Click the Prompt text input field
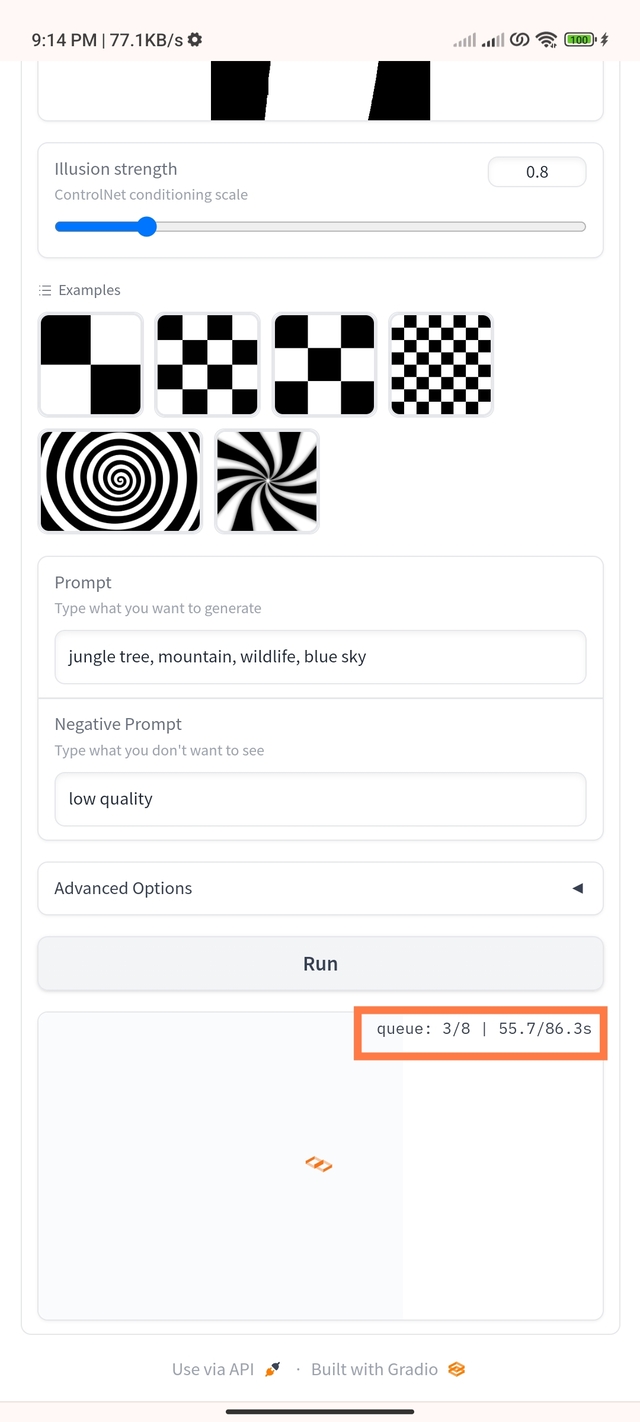 coord(320,657)
